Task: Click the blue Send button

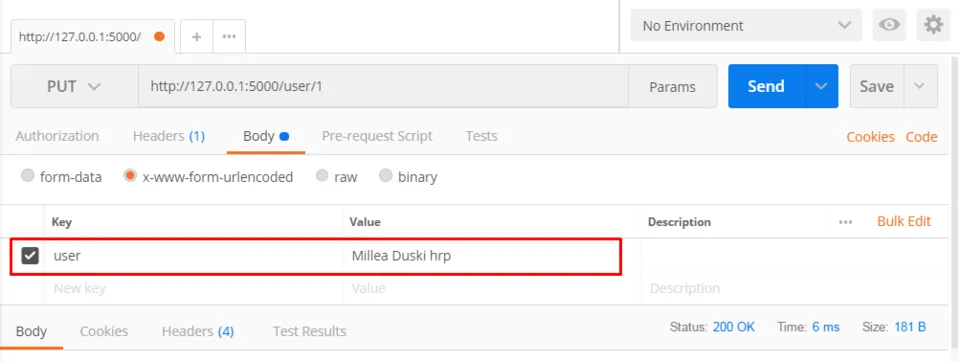Action: [766, 86]
